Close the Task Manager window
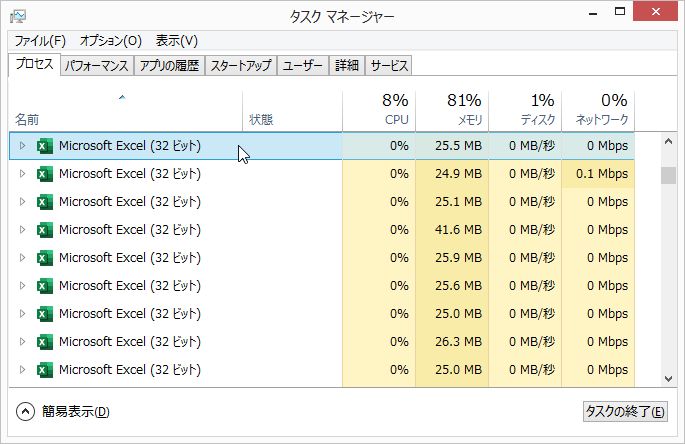The width and height of the screenshot is (685, 444). [655, 11]
